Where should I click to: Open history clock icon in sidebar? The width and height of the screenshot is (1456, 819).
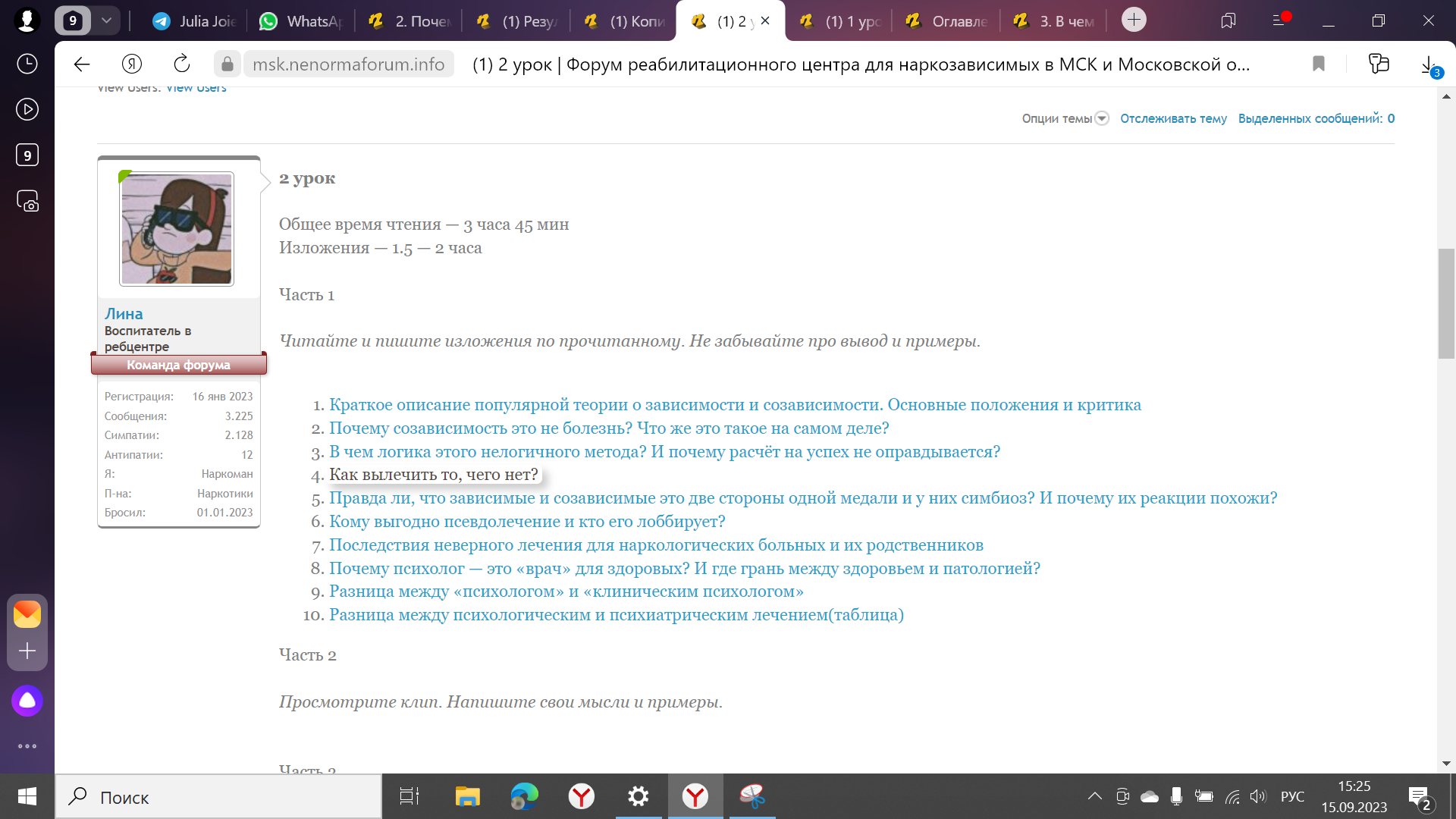coord(27,64)
